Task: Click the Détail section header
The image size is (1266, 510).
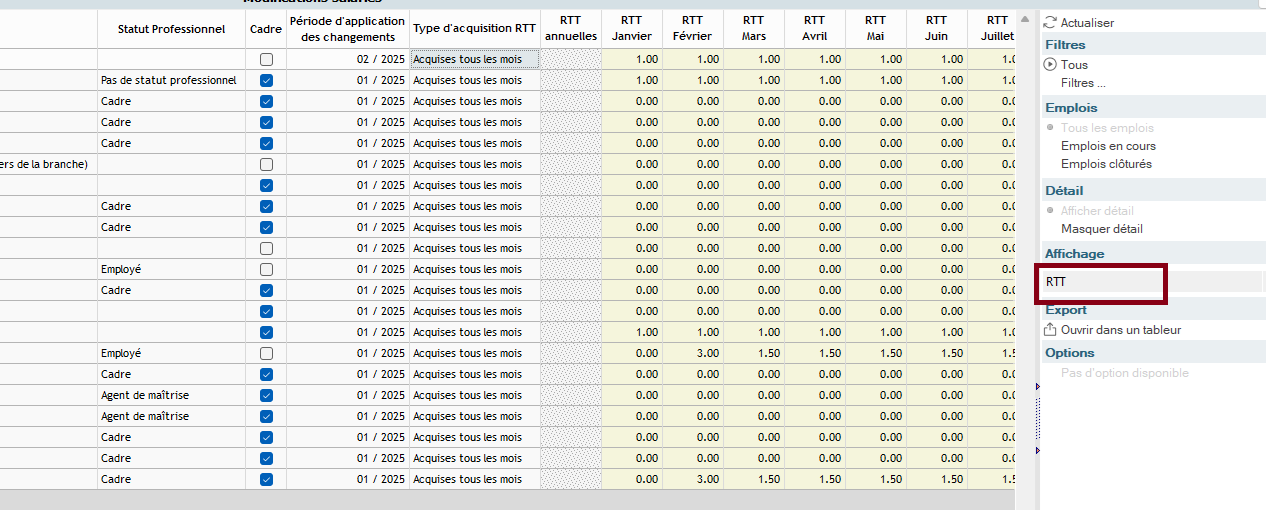Action: [1064, 191]
